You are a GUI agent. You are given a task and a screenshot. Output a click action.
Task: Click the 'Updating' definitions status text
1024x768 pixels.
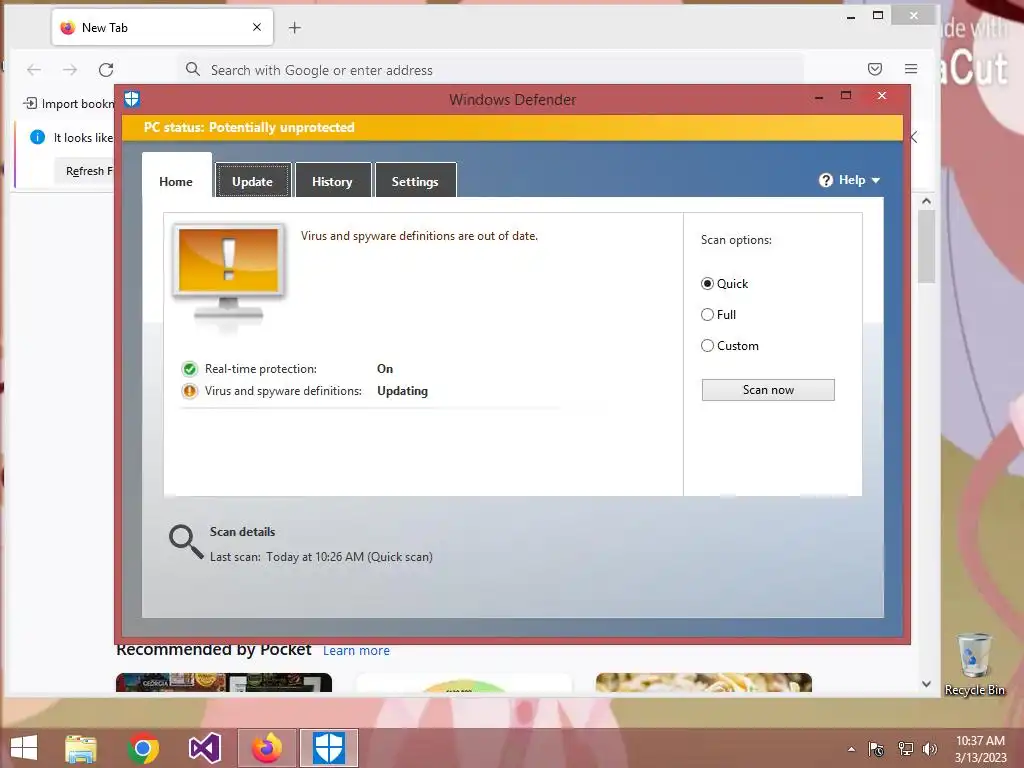pos(402,391)
